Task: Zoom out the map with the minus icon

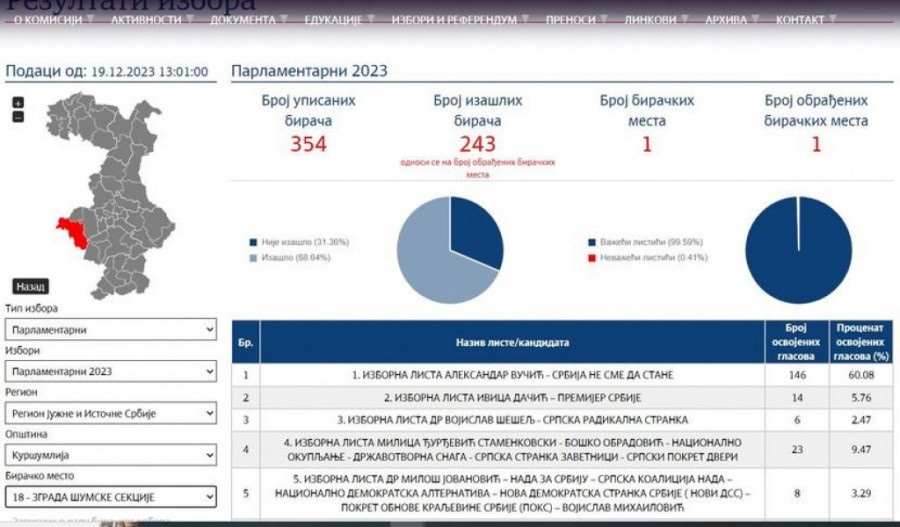Action: 18,117
